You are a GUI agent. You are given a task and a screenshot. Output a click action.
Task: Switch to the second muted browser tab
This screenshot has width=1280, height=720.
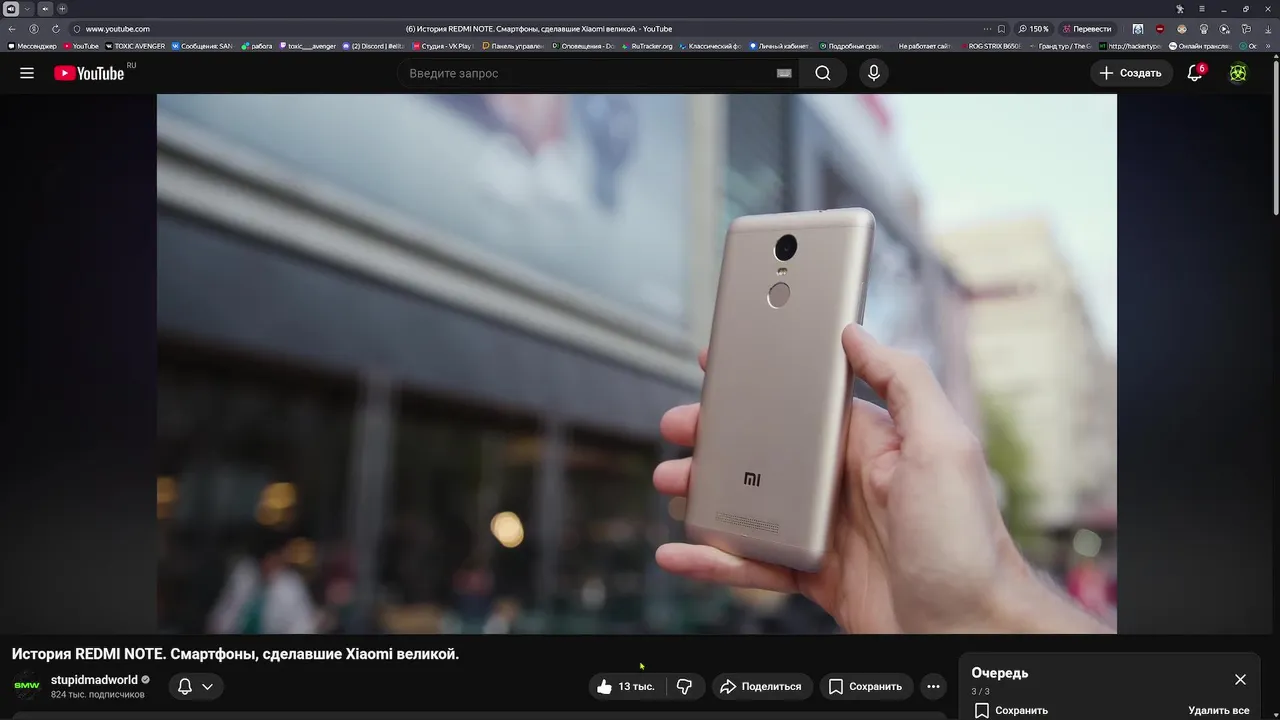point(45,9)
